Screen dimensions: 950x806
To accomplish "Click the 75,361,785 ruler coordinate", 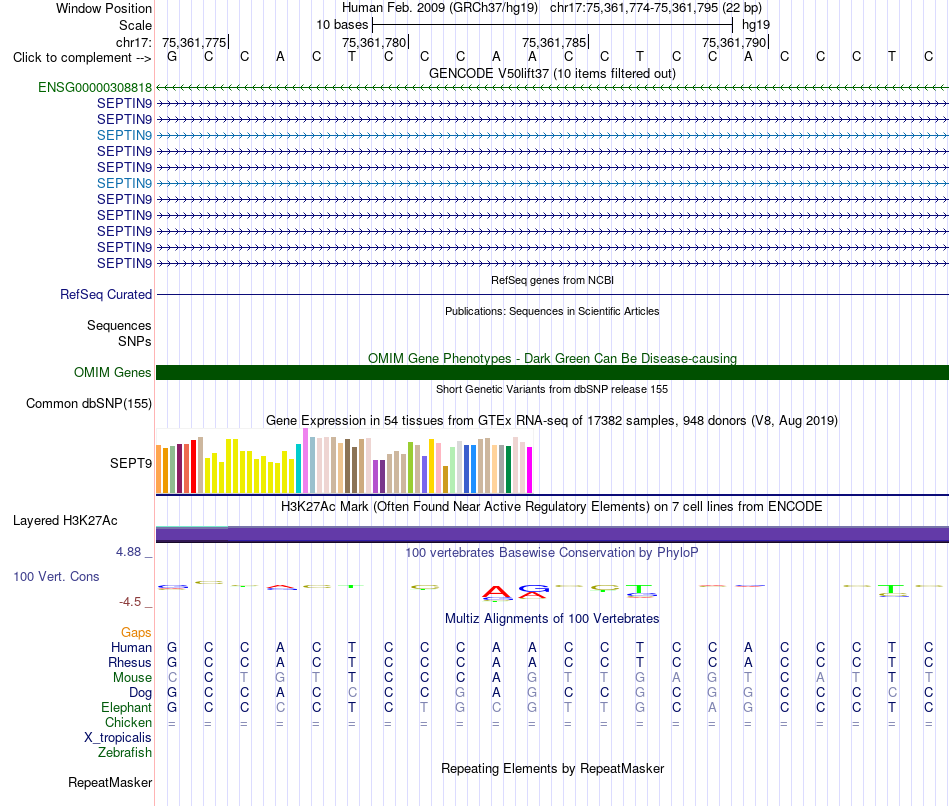I will pos(554,42).
